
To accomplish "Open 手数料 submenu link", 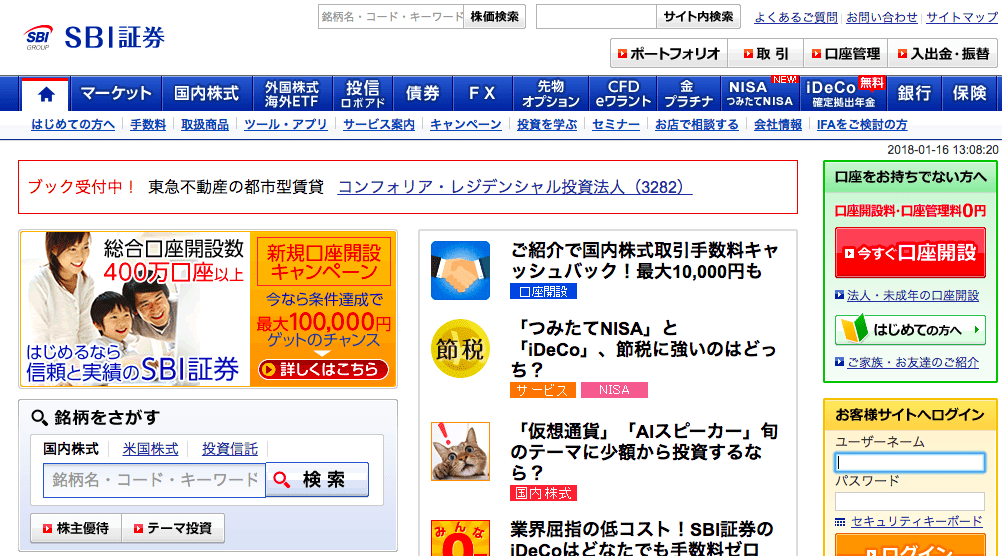I will 148,125.
